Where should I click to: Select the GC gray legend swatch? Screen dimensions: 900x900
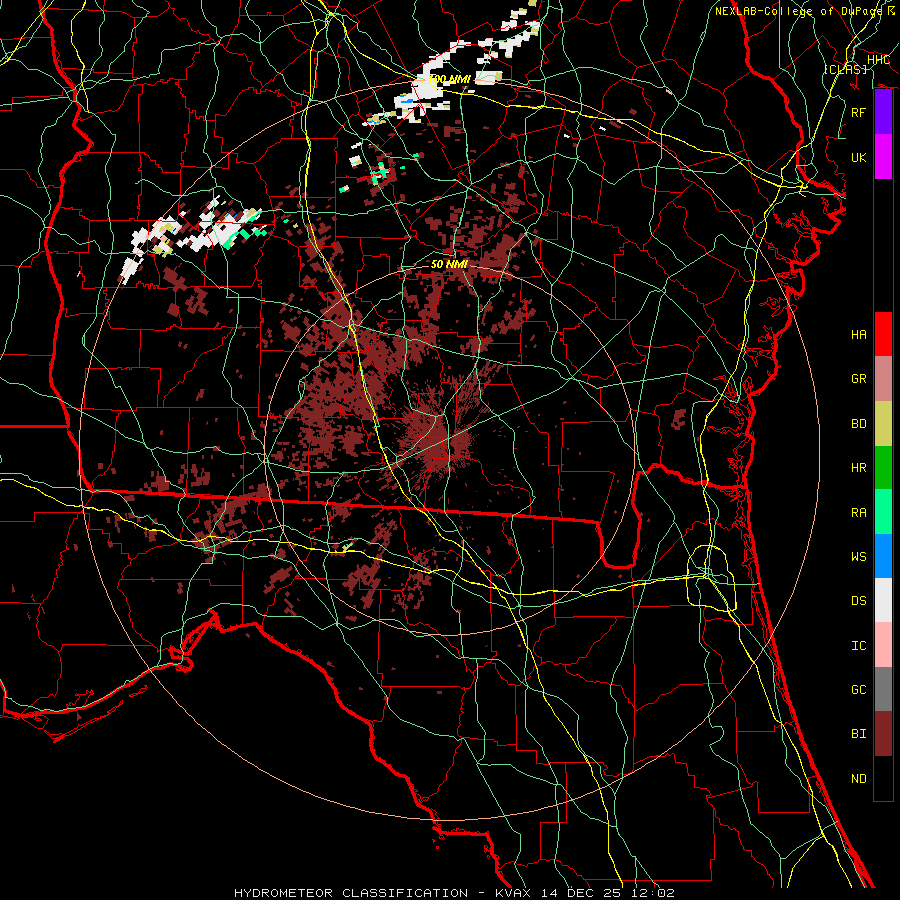[883, 689]
